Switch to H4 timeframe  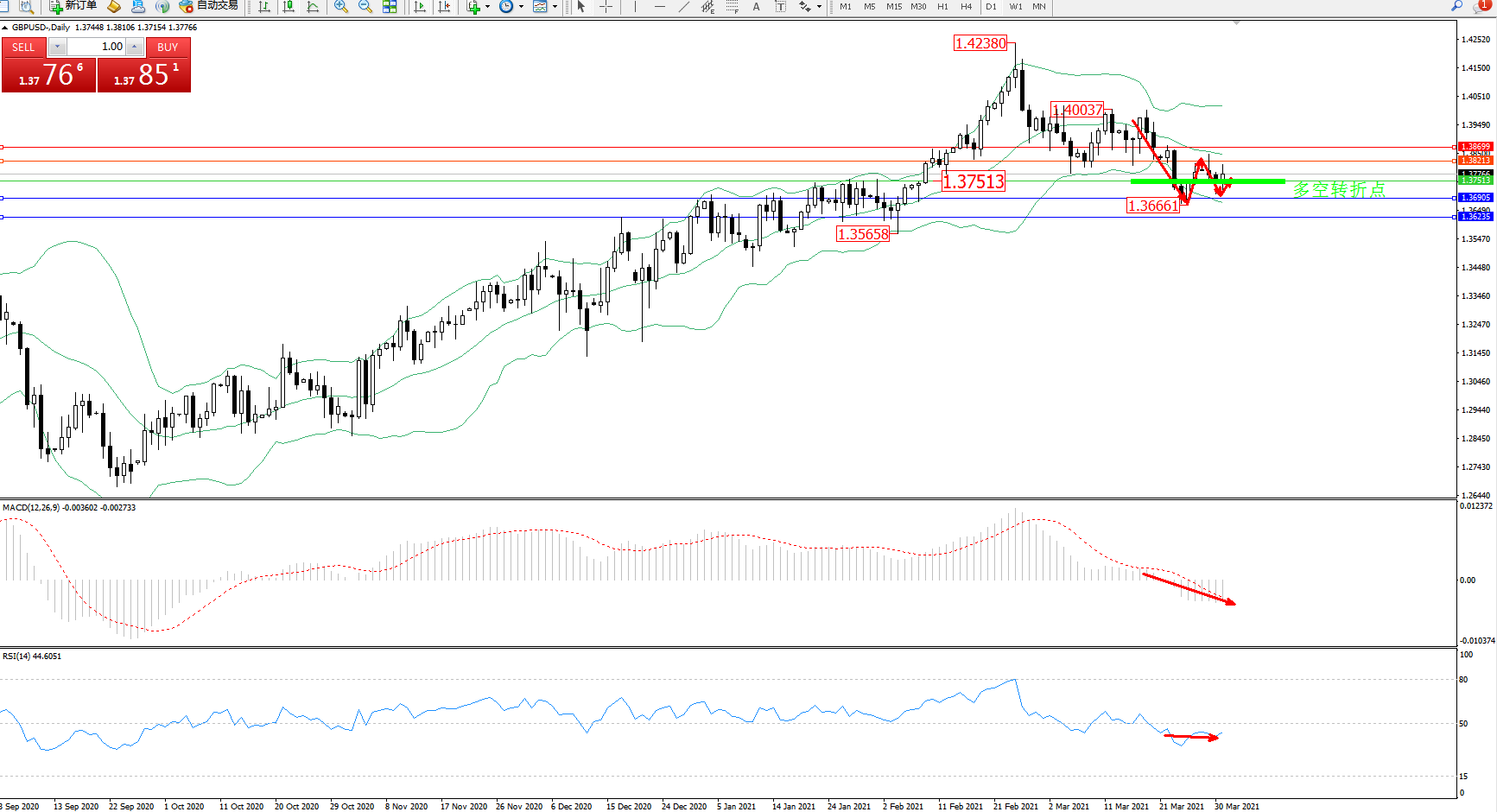[966, 6]
